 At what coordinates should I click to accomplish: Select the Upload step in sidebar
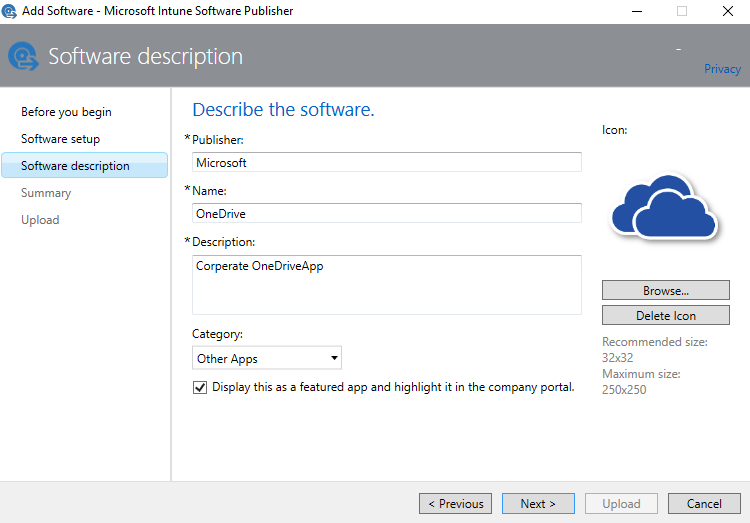pos(40,220)
